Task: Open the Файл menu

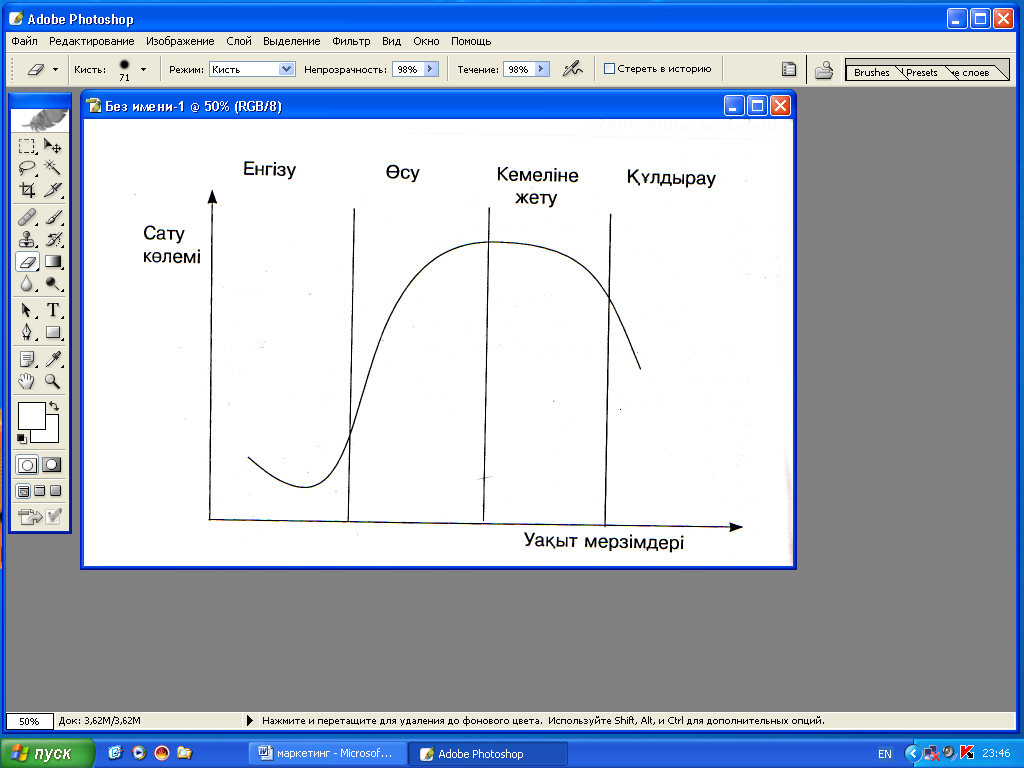Action: point(24,41)
